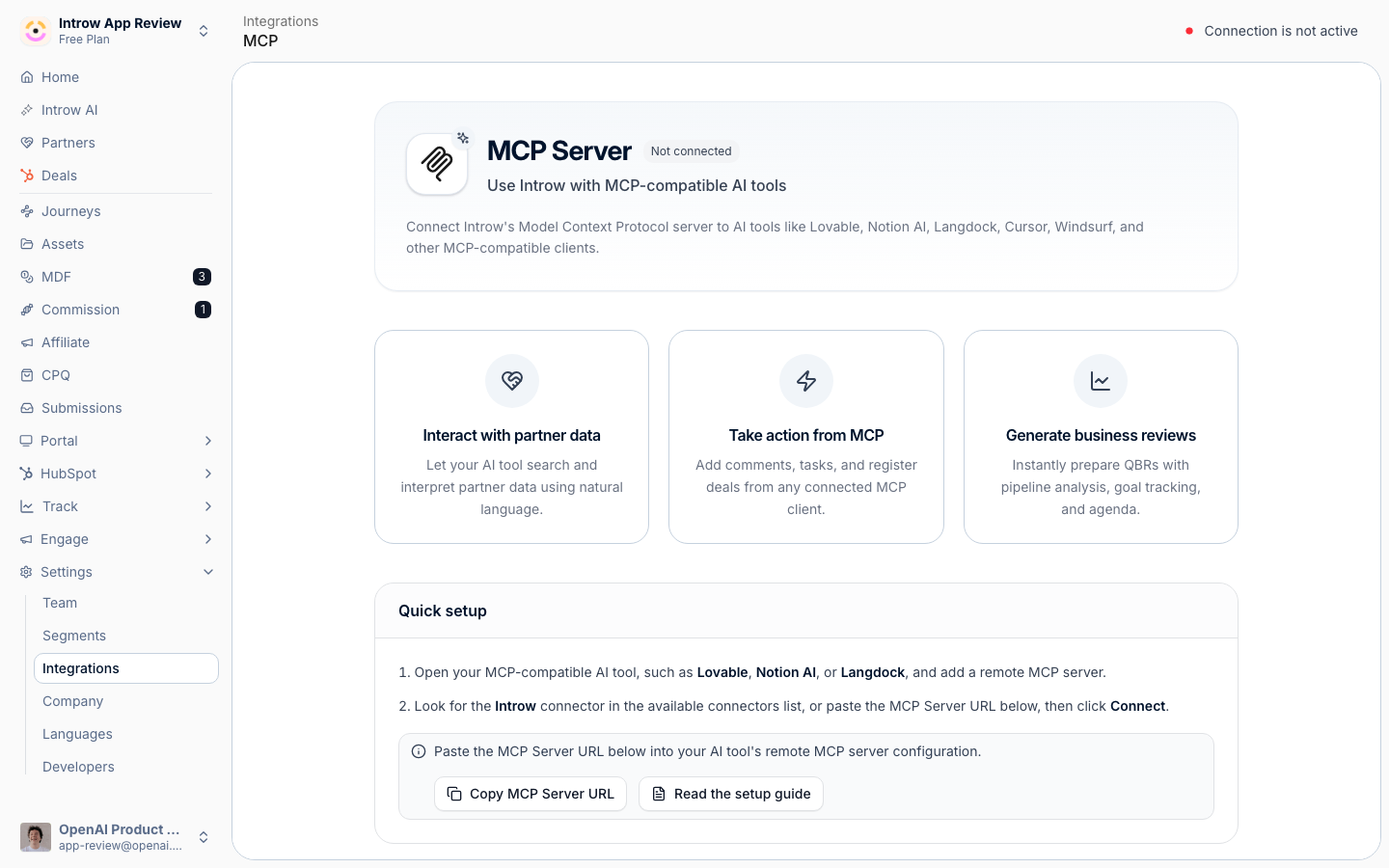
Task: Click the Commission badge showing 1
Action: [203, 310]
